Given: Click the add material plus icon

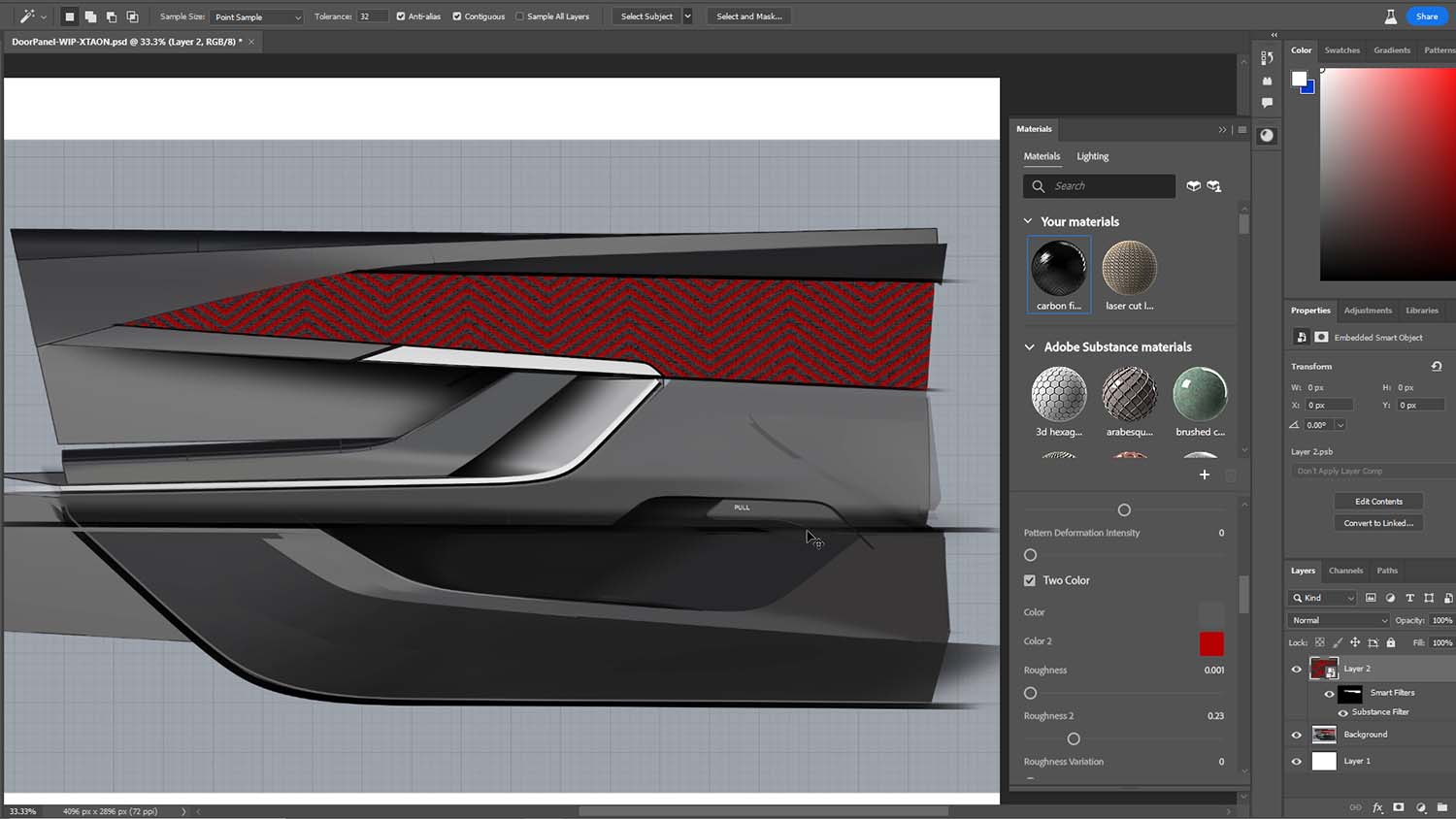Looking at the screenshot, I should click(x=1205, y=475).
